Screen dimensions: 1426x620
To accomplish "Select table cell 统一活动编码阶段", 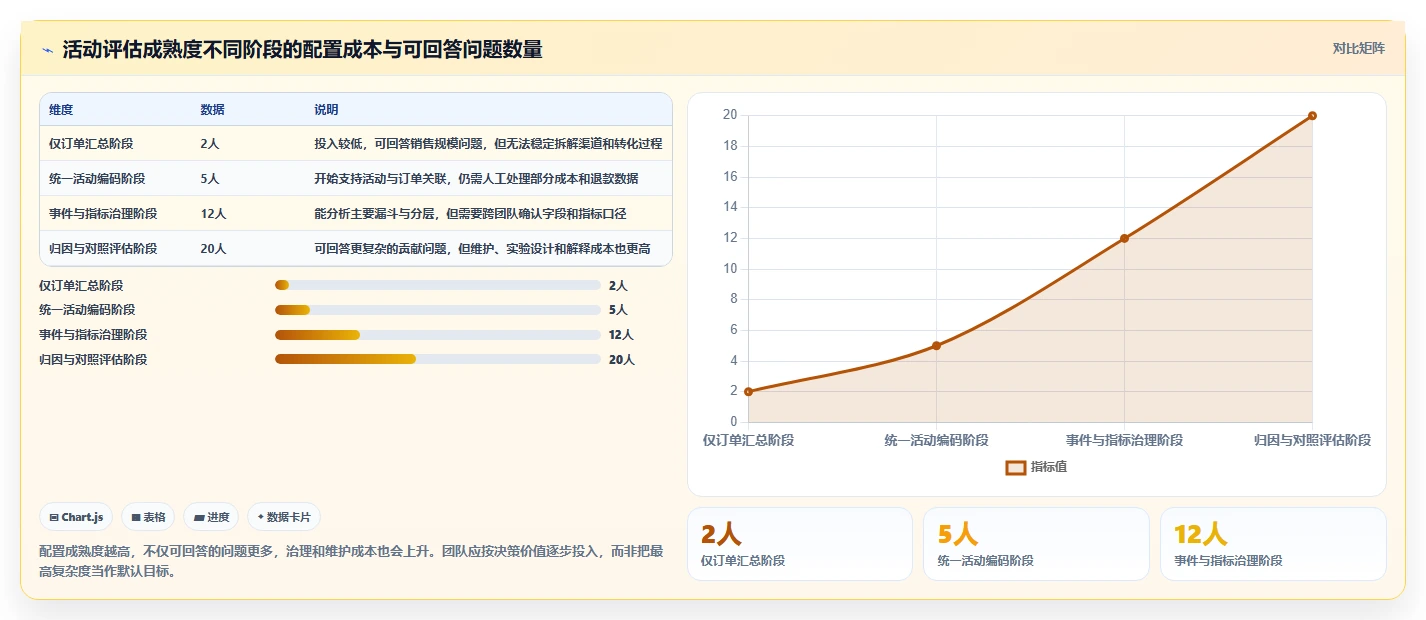I will (x=97, y=179).
